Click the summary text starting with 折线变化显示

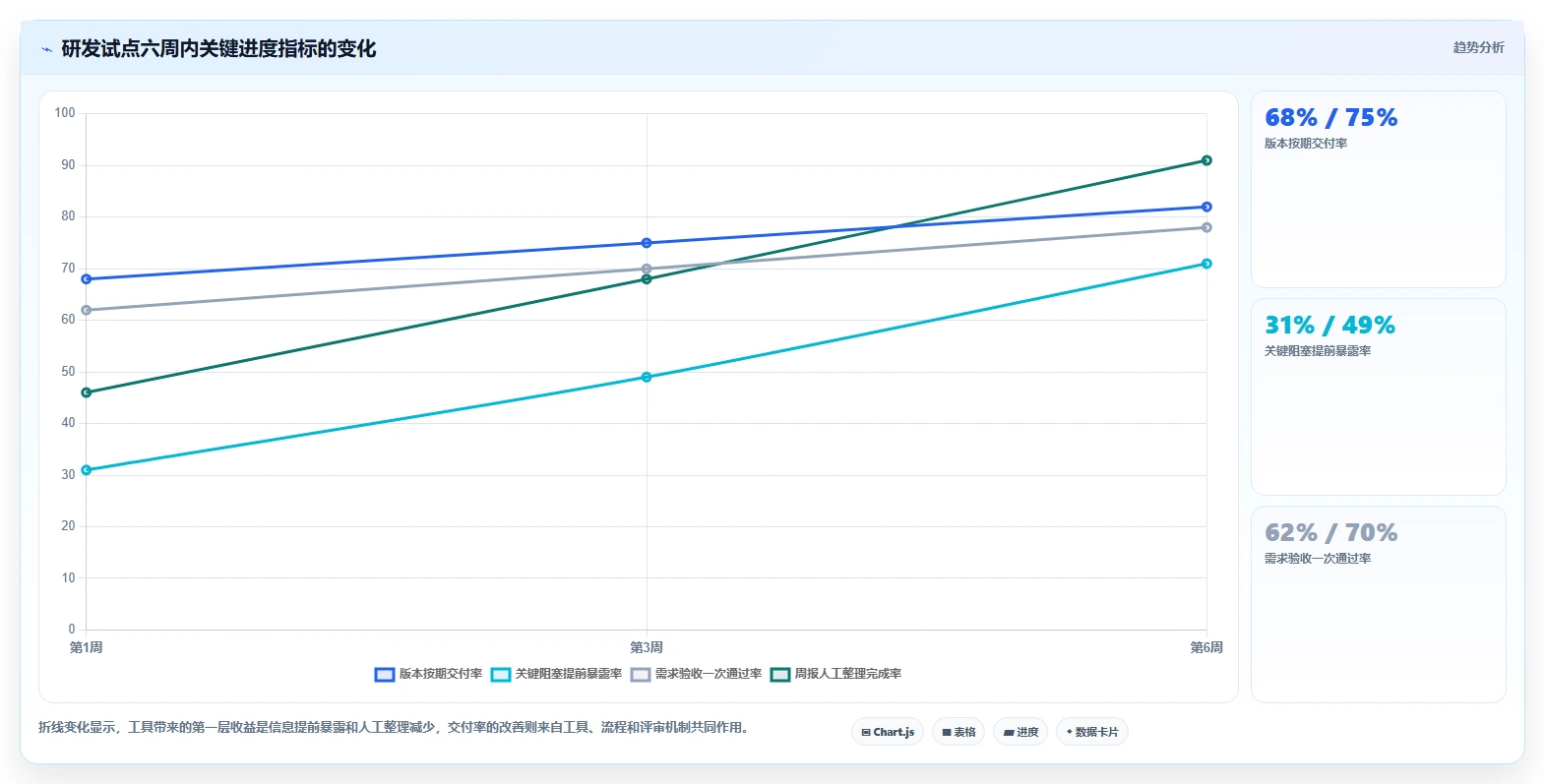tap(394, 728)
